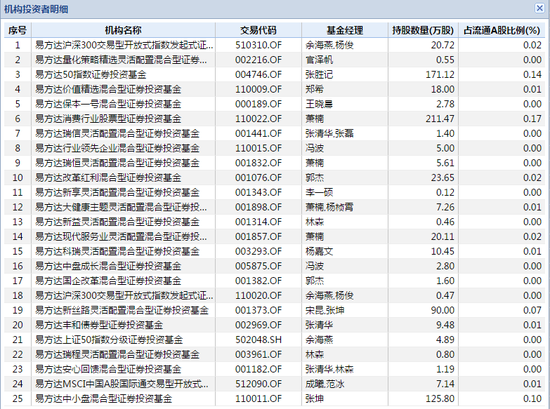Select fund 易方达新益灵活配置混合型证券投资基金
The width and height of the screenshot is (550, 409).
tap(118, 222)
